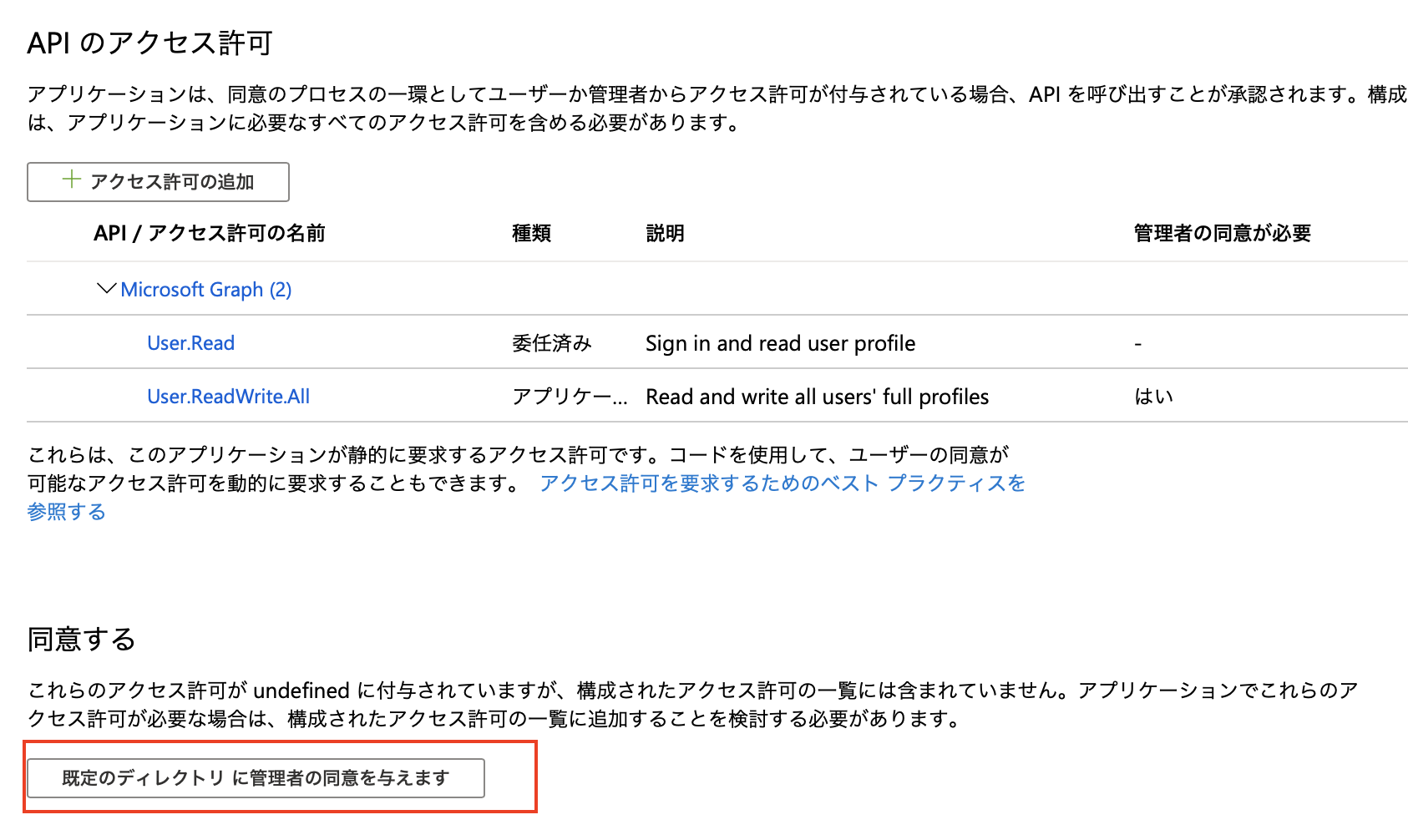The width and height of the screenshot is (1408, 840).
Task: Click アクセス許可の追加 to add a permission
Action: click(x=158, y=181)
